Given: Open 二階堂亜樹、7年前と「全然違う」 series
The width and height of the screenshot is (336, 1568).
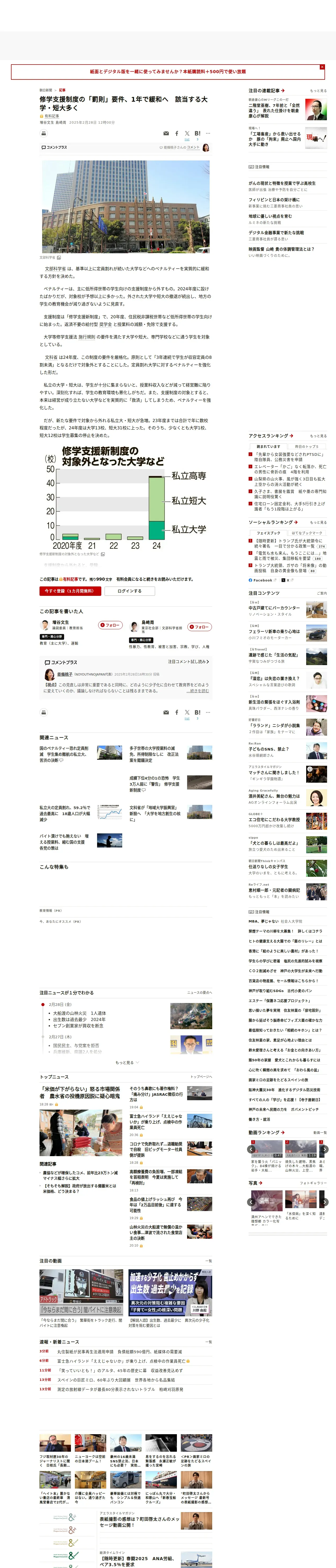Looking at the screenshot, I should 275,110.
